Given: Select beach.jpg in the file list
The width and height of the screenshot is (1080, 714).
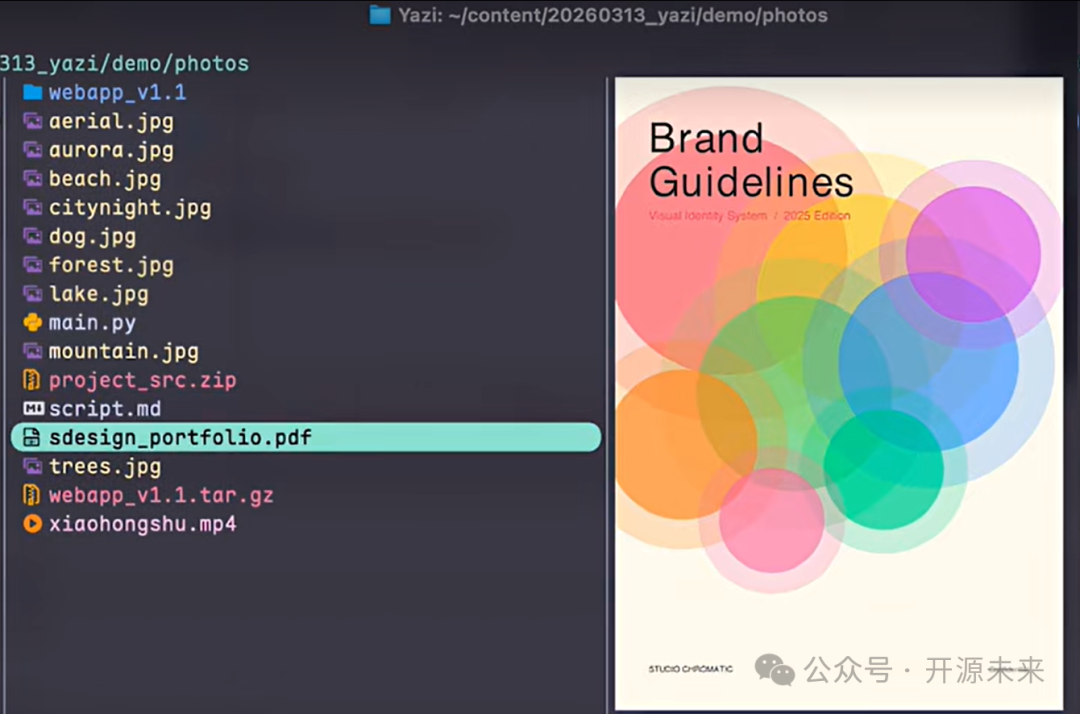Looking at the screenshot, I should [105, 180].
